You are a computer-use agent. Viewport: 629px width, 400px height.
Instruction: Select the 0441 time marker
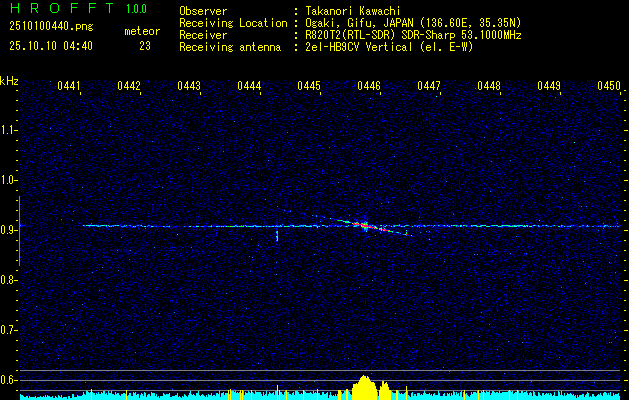click(69, 86)
